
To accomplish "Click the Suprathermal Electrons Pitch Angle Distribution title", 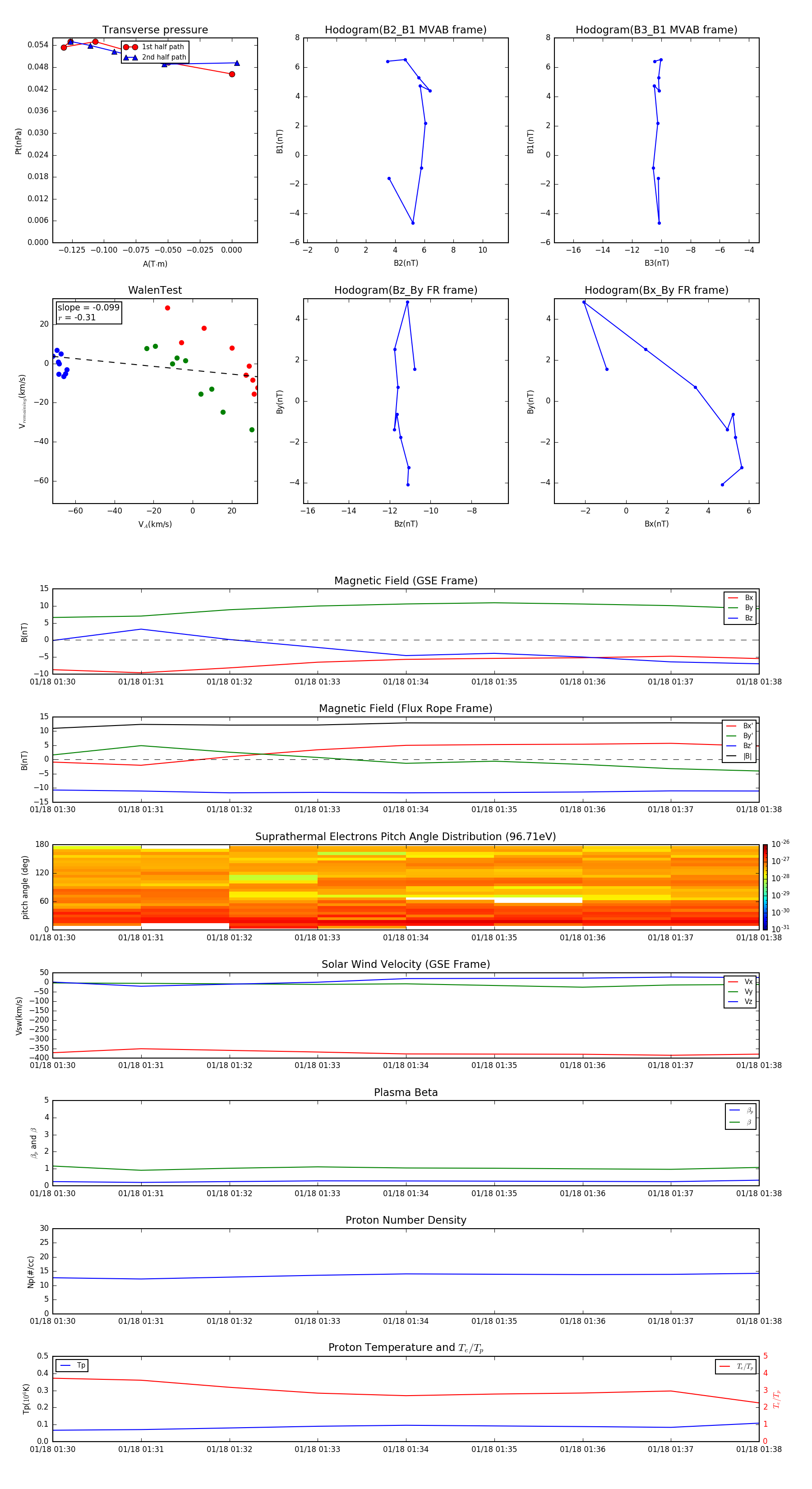I will click(x=406, y=837).
